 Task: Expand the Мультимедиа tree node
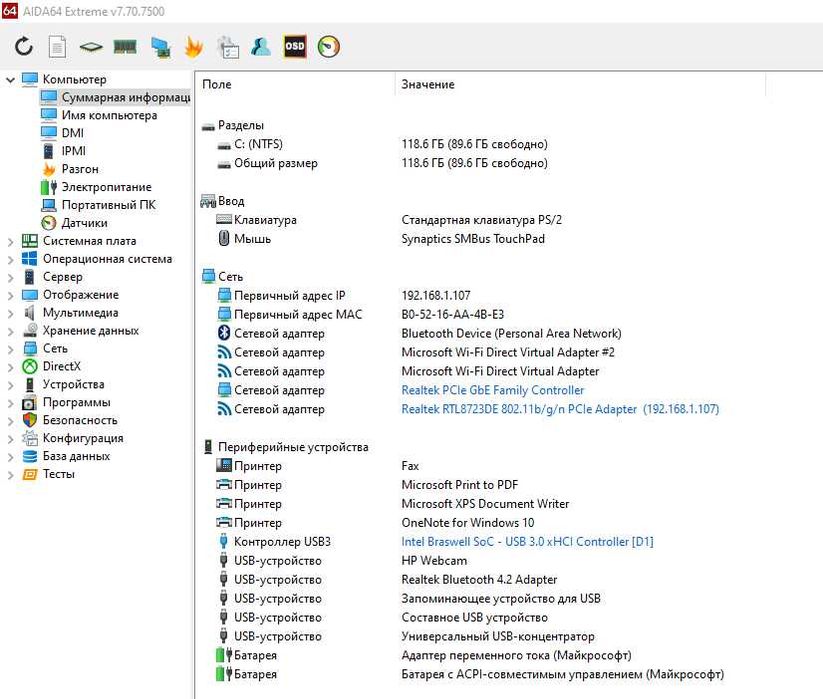[x=10, y=313]
